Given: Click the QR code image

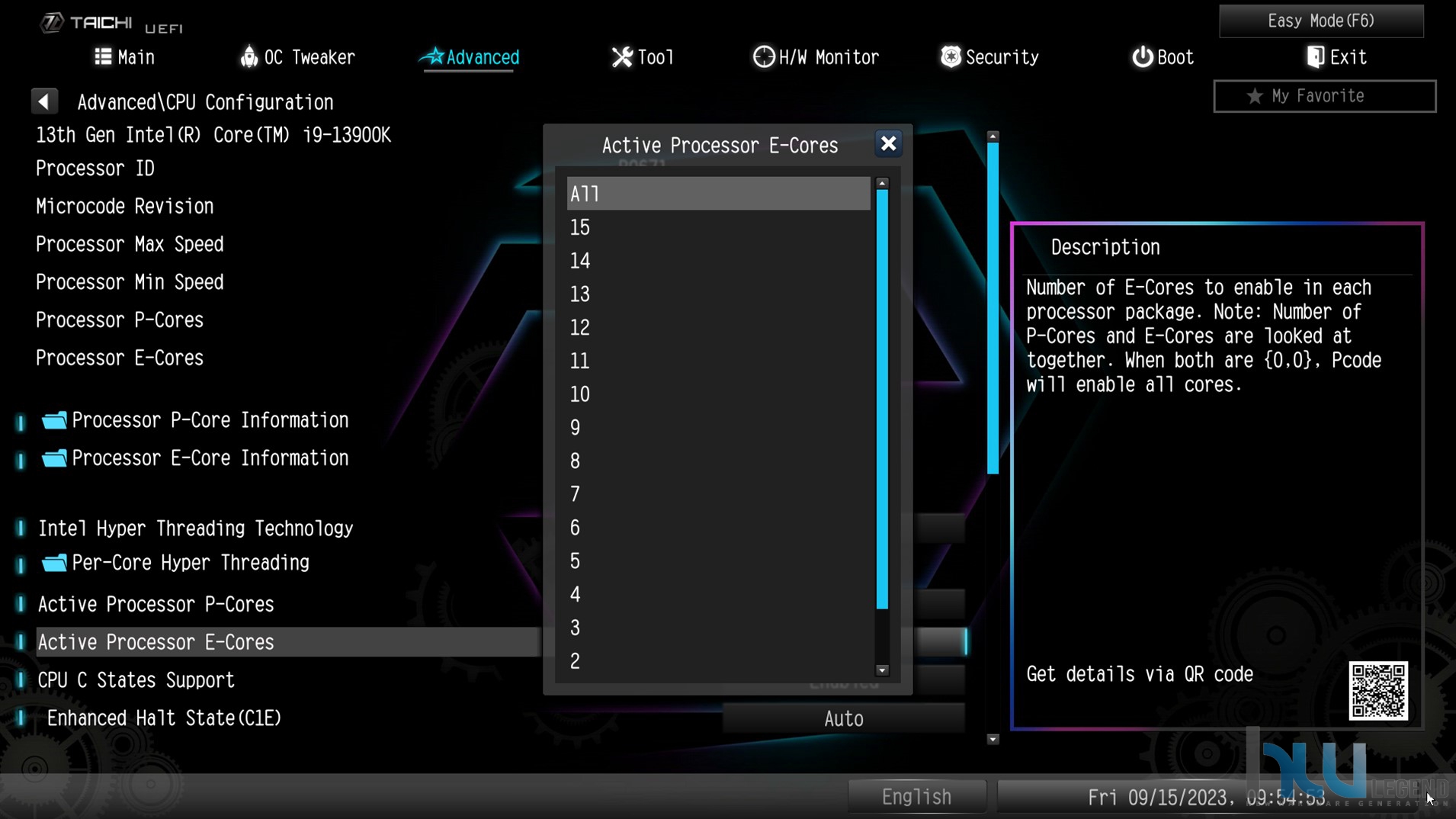Looking at the screenshot, I should point(1378,691).
